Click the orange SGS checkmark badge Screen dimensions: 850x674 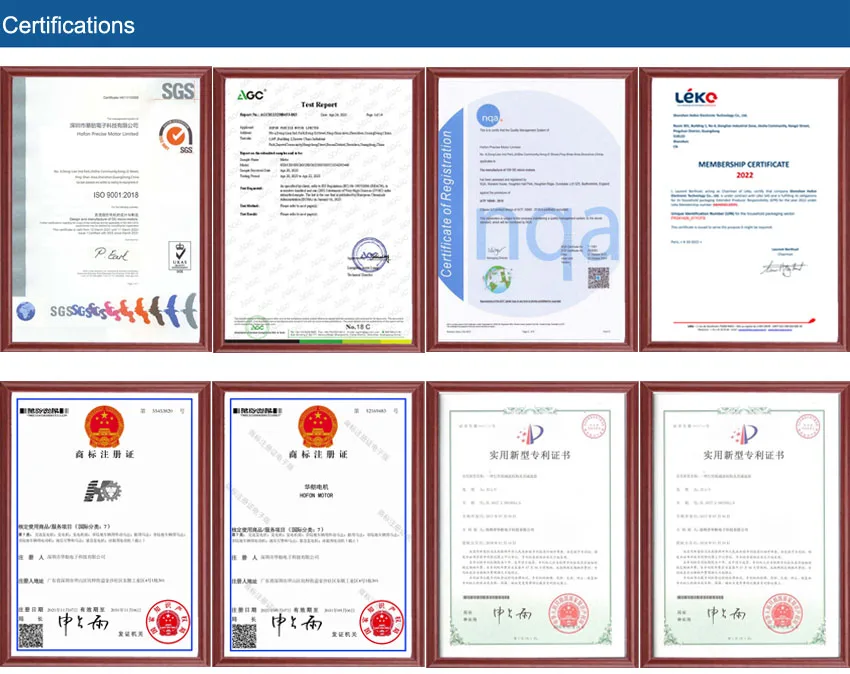176,136
